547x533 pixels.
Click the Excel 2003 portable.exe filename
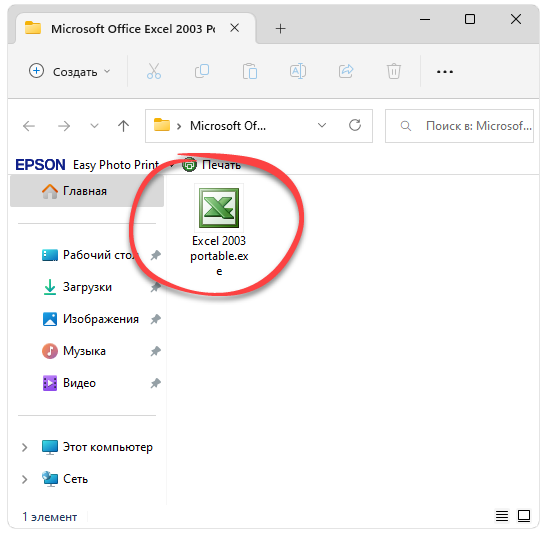(x=219, y=256)
